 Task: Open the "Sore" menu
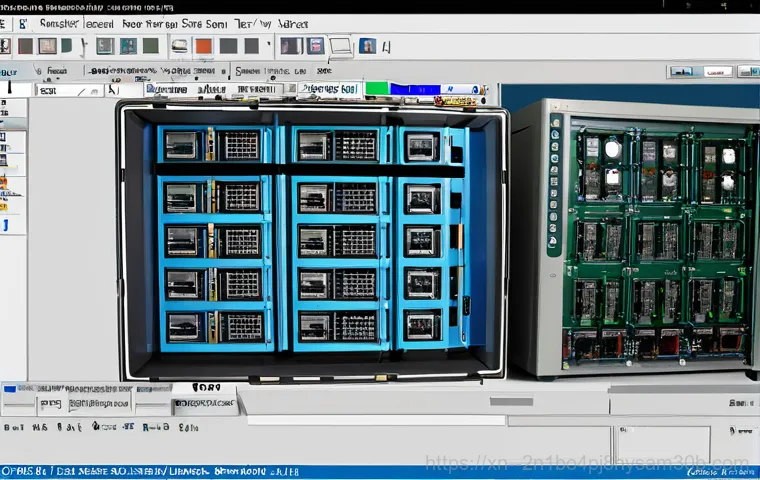192,23
